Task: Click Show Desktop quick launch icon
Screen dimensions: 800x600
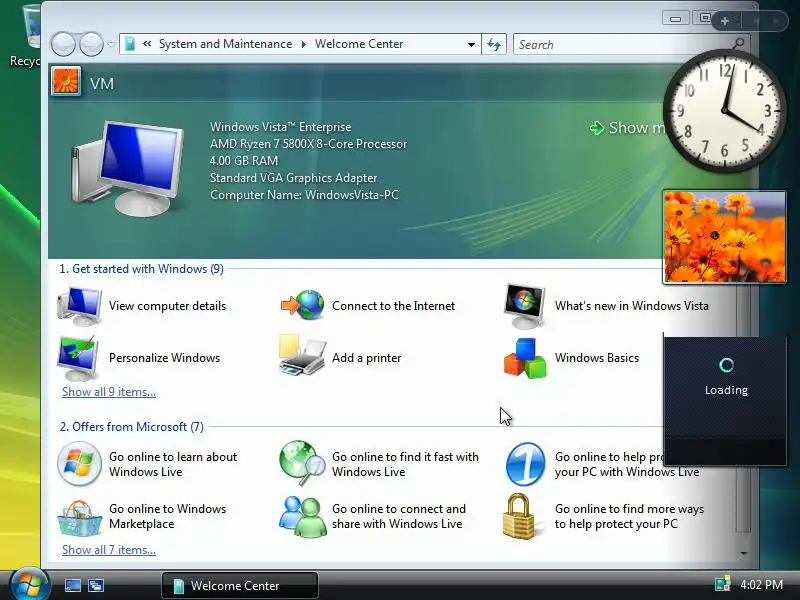Action: click(72, 585)
